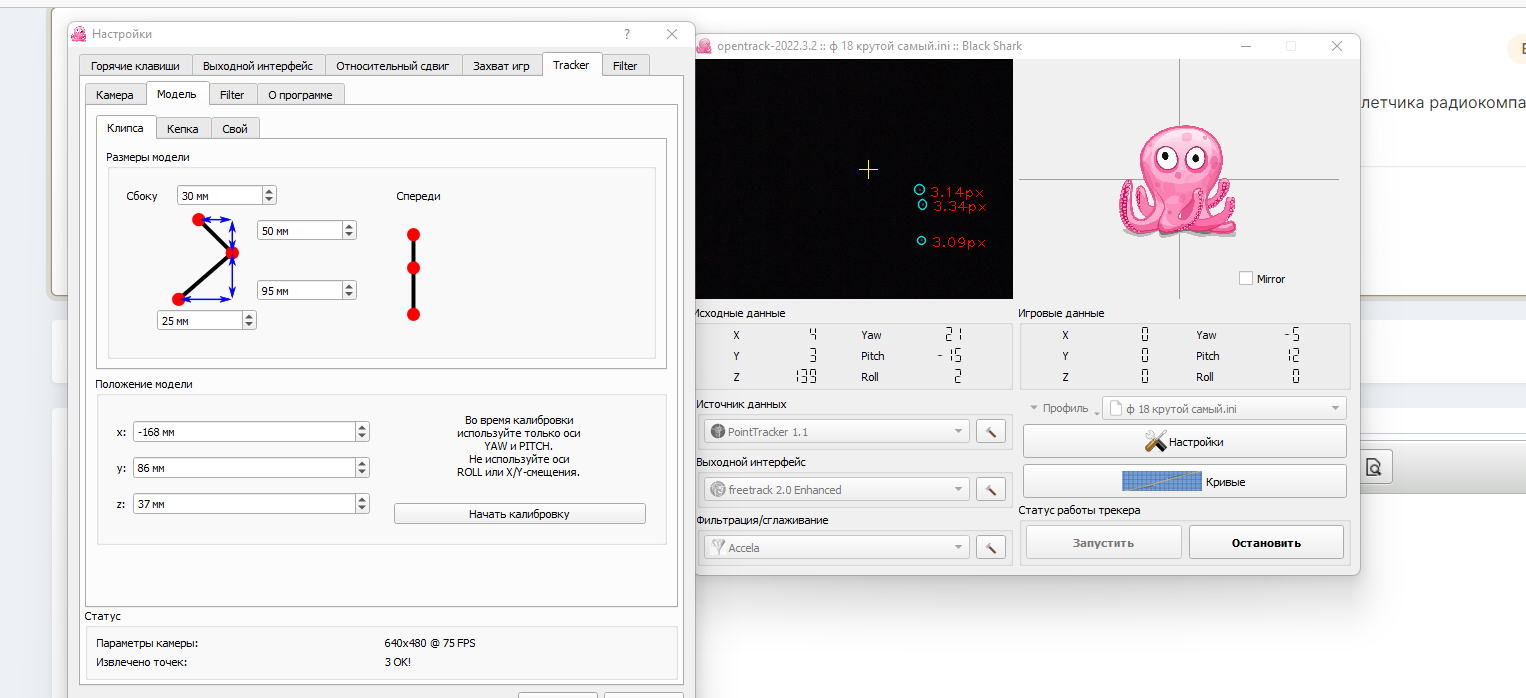Switch to Захват игр tab
The height and width of the screenshot is (698, 1526).
point(501,66)
